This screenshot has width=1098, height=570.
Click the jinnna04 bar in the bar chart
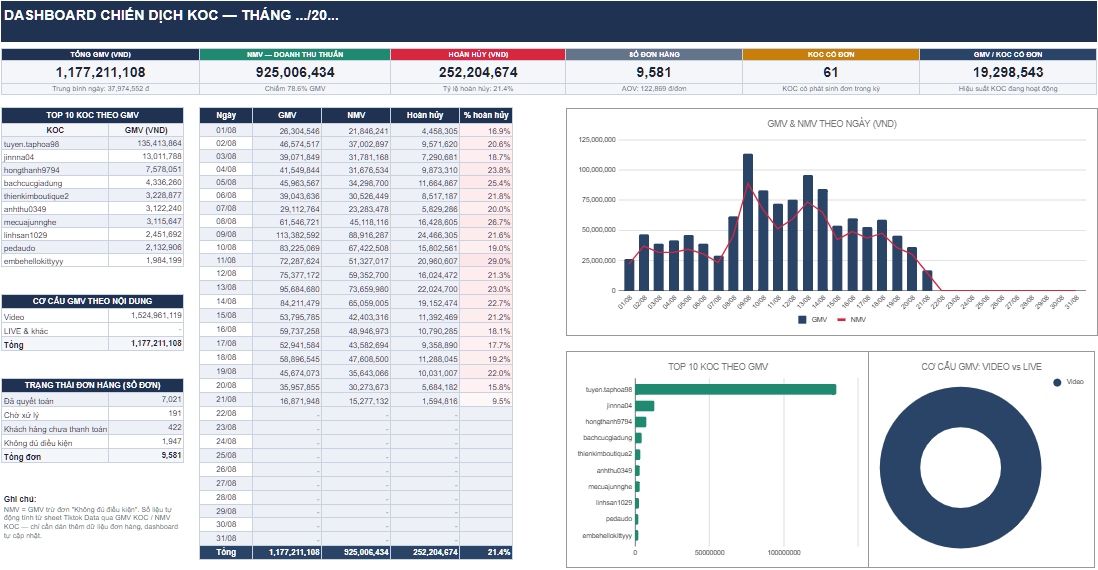click(x=644, y=406)
